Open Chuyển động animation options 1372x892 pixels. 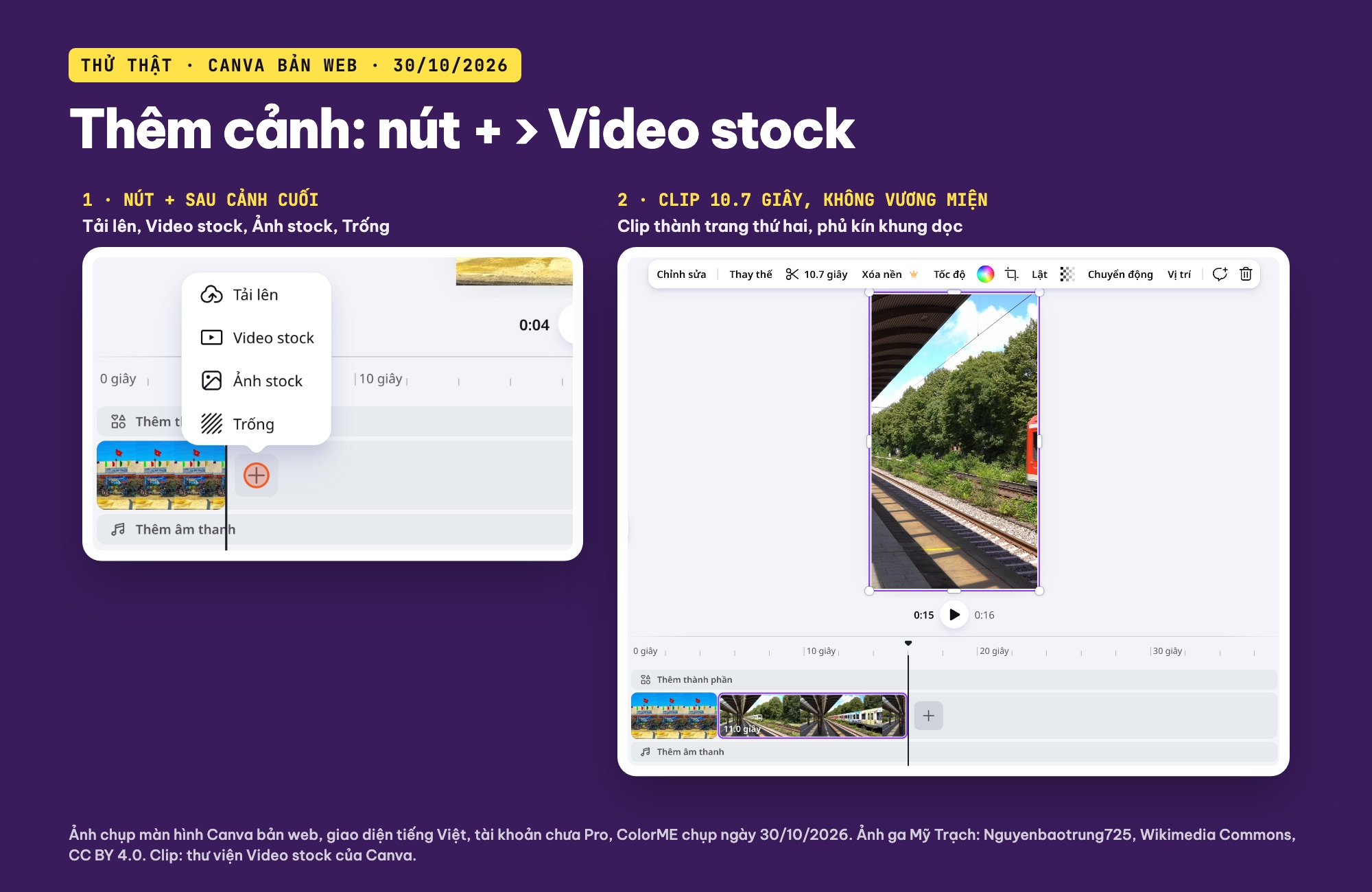(x=1120, y=274)
